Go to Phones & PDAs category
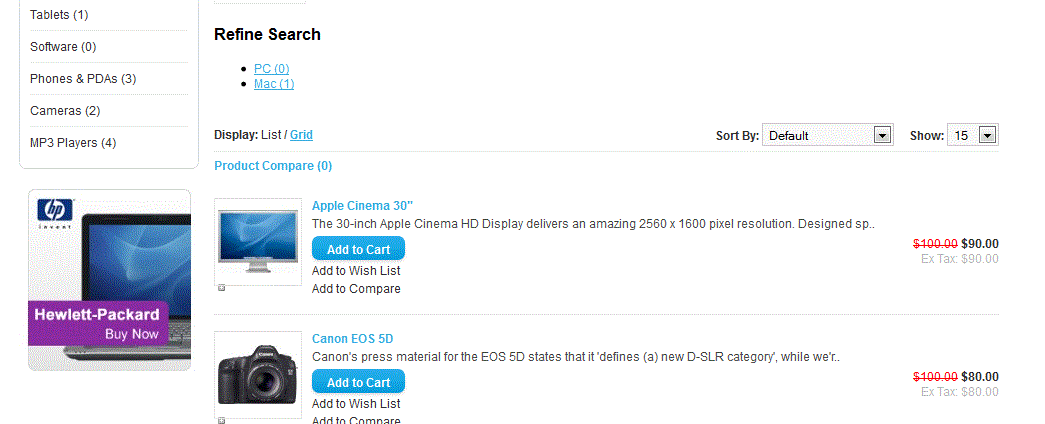Screen dimensions: 1045x424 [83, 79]
